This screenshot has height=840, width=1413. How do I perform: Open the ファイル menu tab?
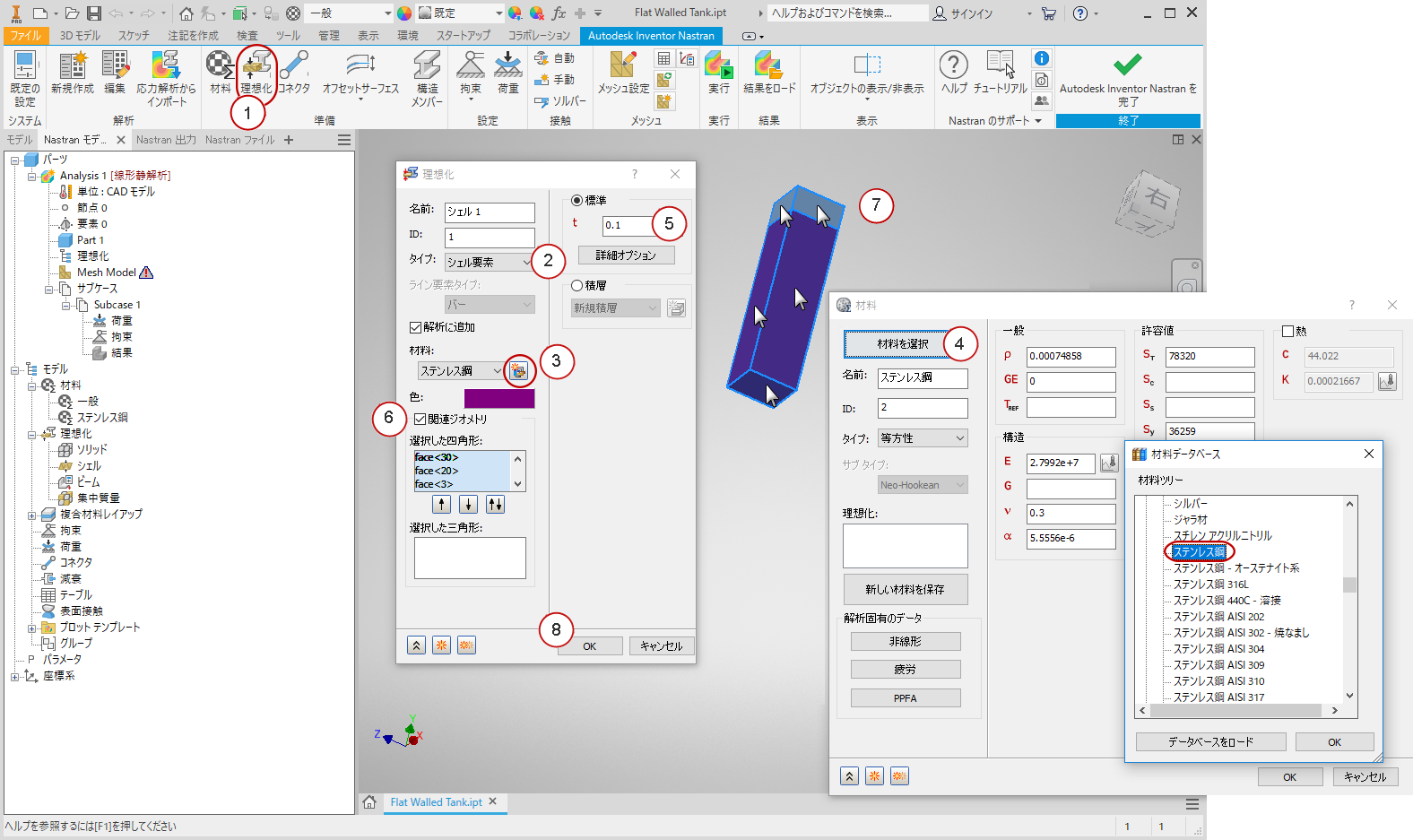tap(25, 36)
